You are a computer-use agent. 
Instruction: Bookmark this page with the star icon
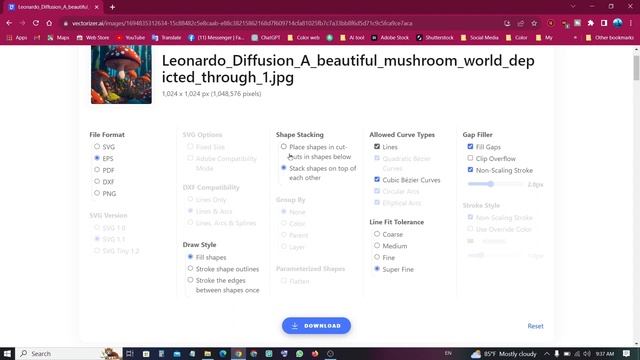click(534, 23)
